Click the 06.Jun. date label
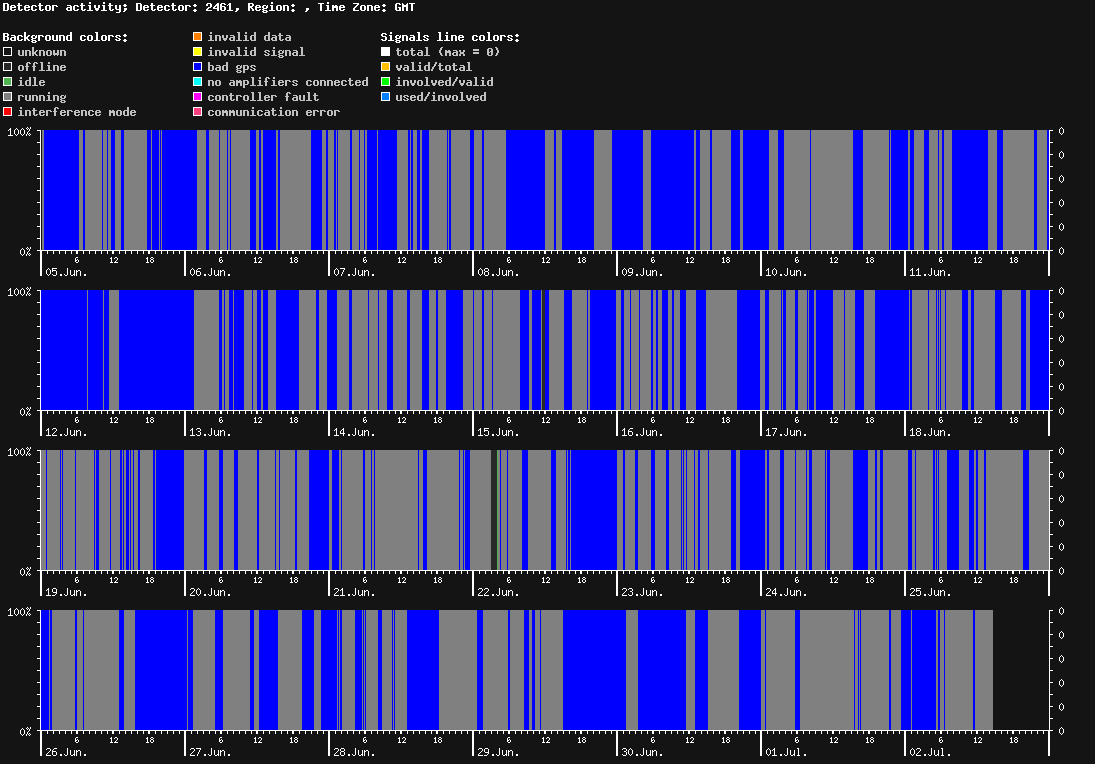This screenshot has width=1095, height=764. coord(210,272)
